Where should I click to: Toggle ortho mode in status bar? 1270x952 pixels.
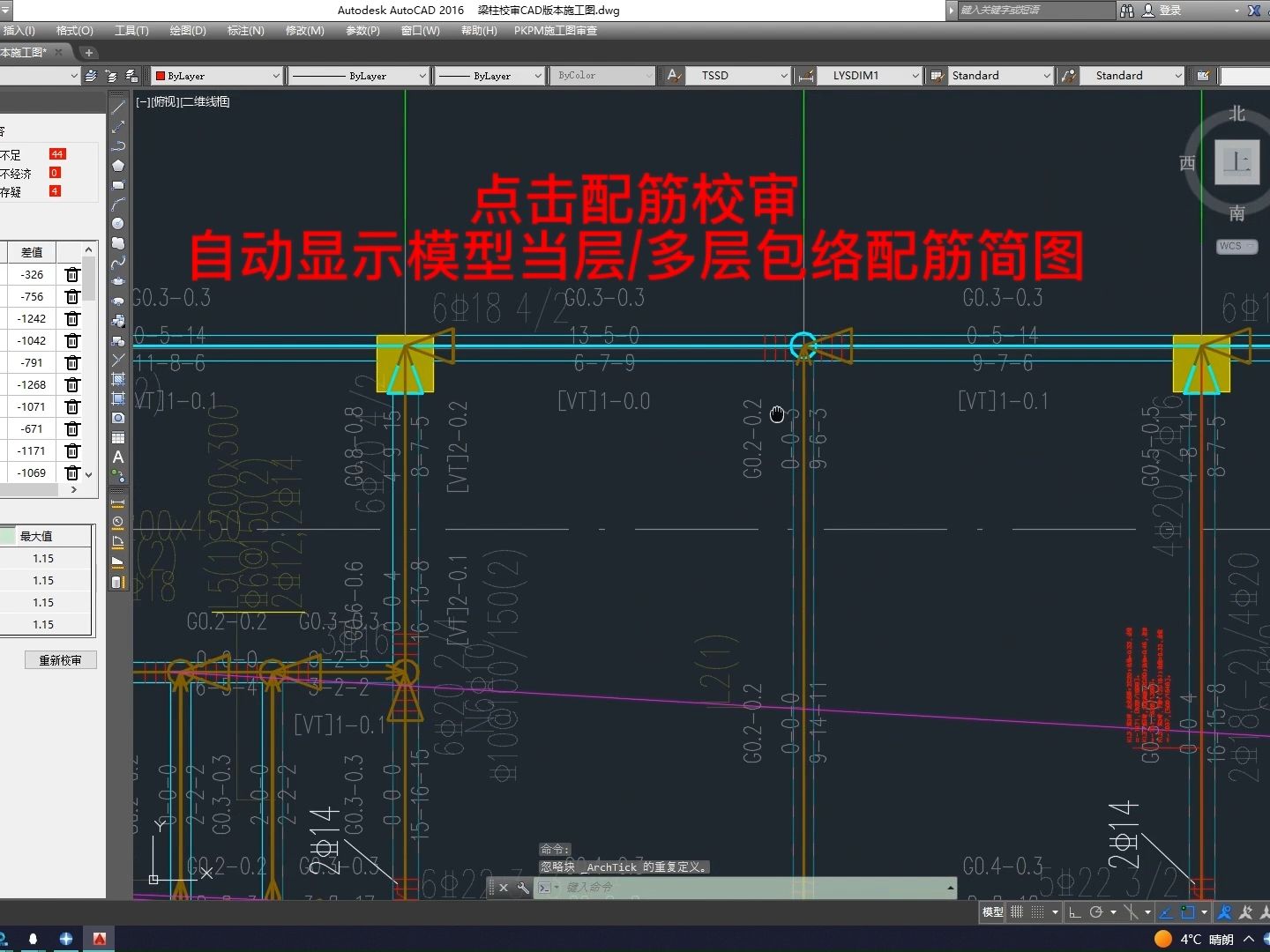(1075, 912)
